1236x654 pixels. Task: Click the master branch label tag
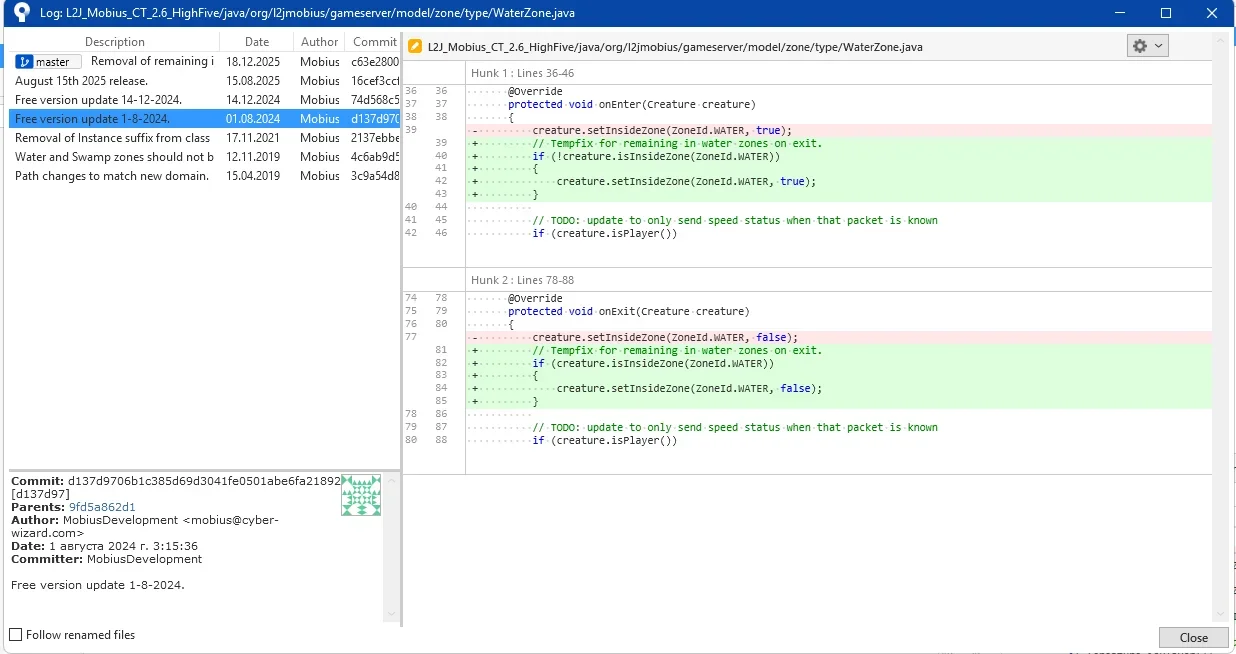[x=48, y=62]
